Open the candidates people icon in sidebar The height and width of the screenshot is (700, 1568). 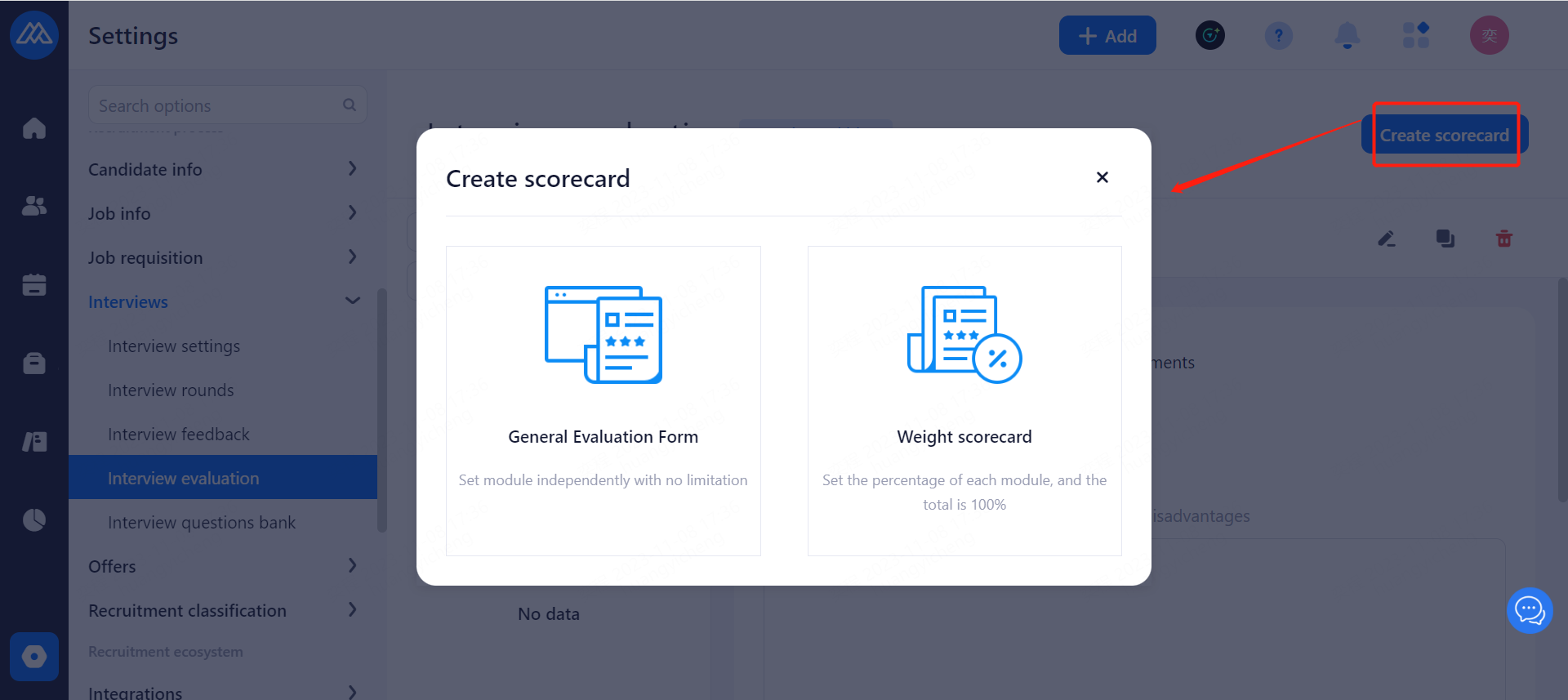[34, 206]
